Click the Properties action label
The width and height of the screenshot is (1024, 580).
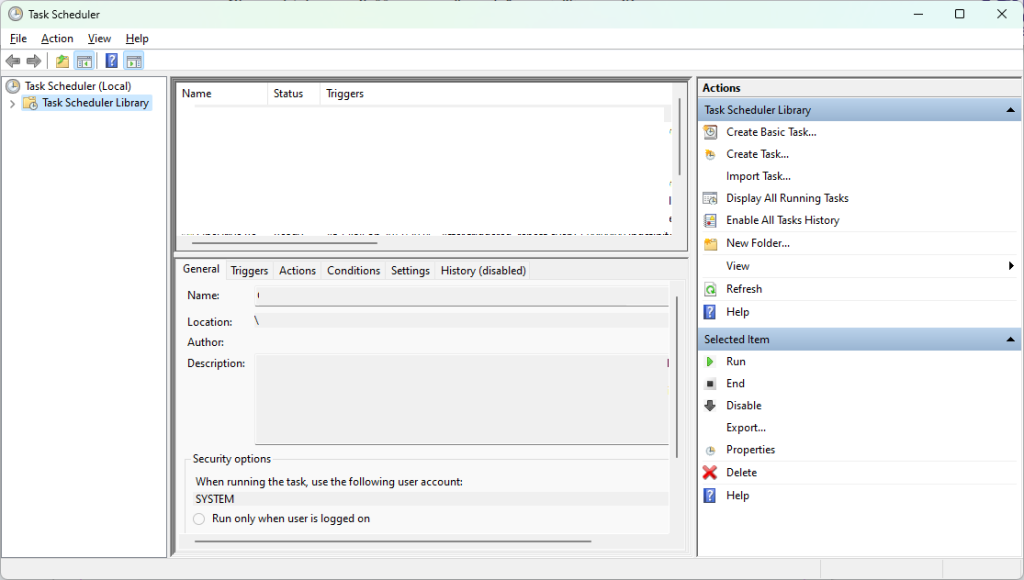coord(750,450)
